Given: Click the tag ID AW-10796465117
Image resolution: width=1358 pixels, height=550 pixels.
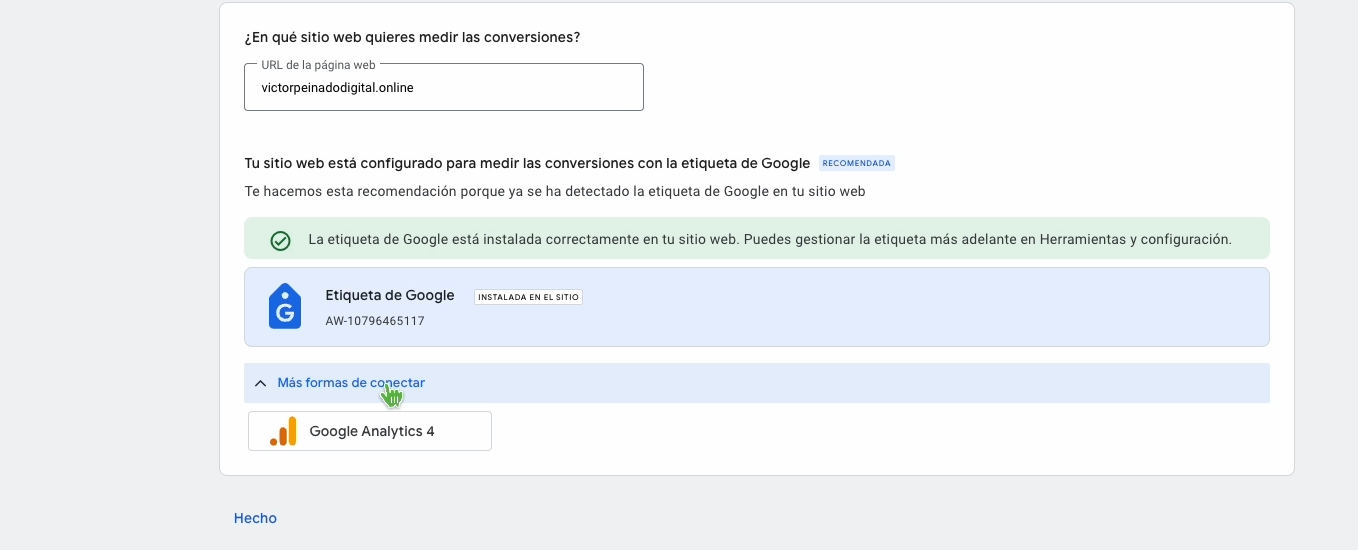Looking at the screenshot, I should [x=375, y=321].
